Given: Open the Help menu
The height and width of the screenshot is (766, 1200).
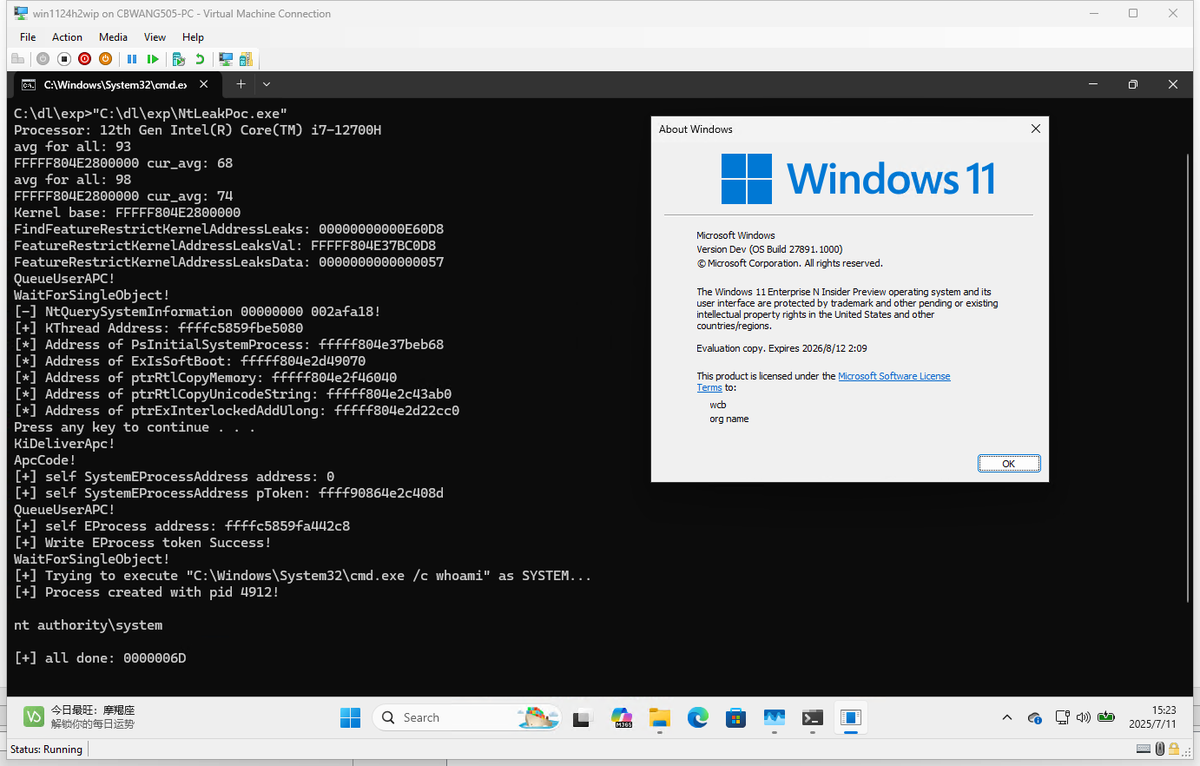Looking at the screenshot, I should [193, 37].
